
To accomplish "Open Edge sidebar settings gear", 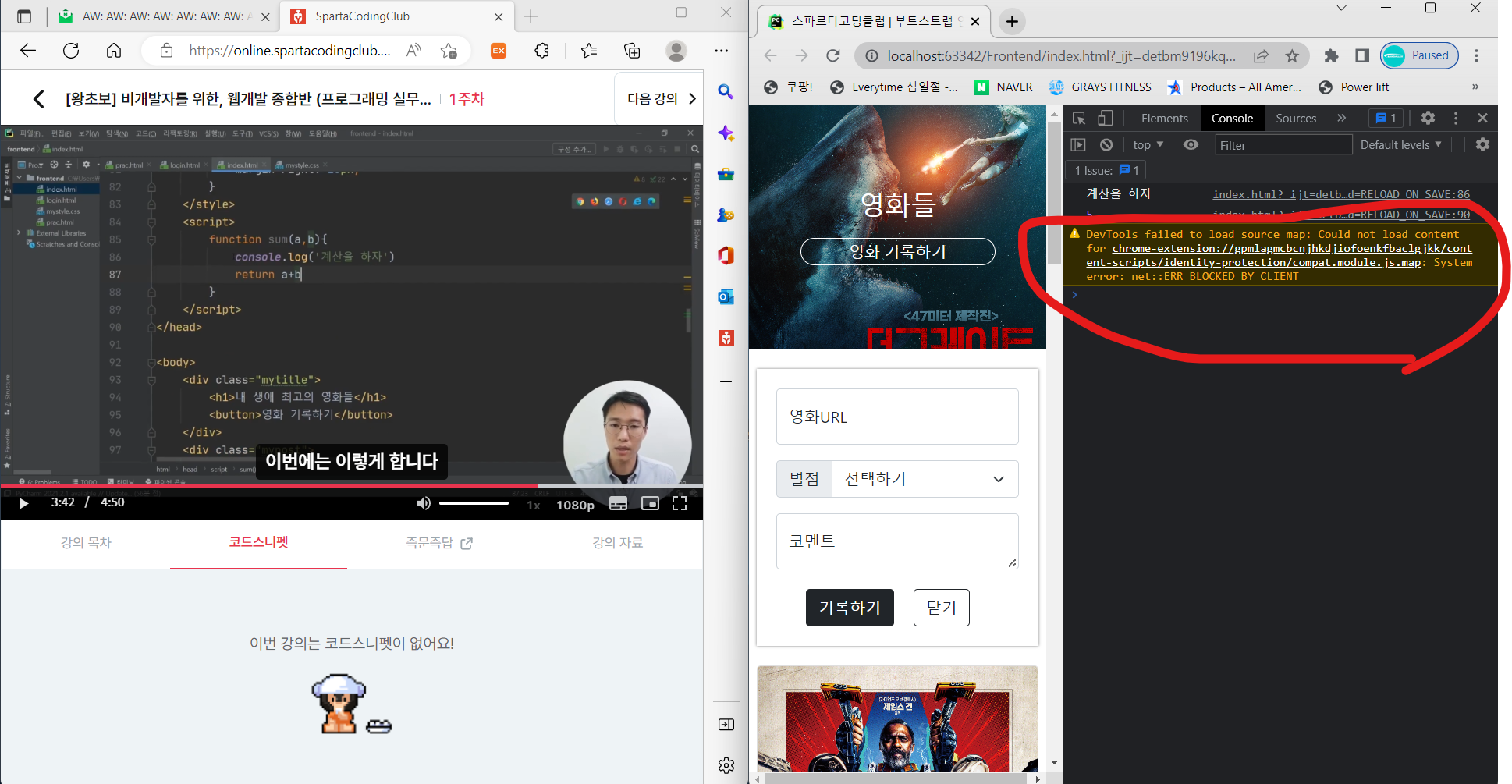I will click(x=726, y=765).
